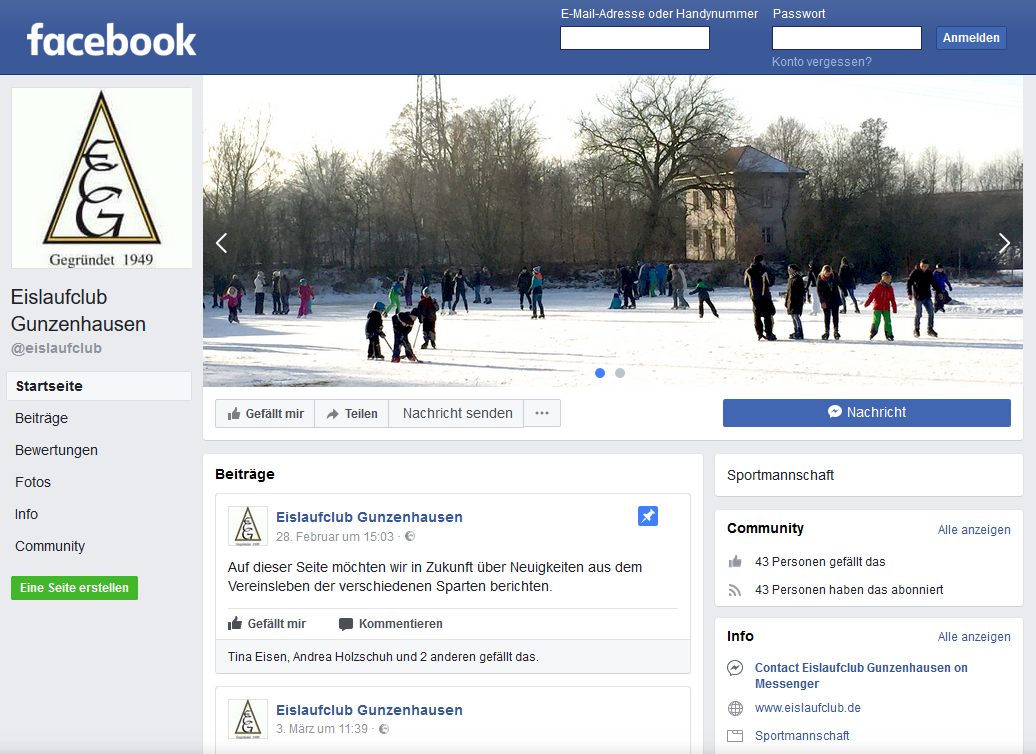Open www.eislaufclub.de website link

[x=807, y=708]
